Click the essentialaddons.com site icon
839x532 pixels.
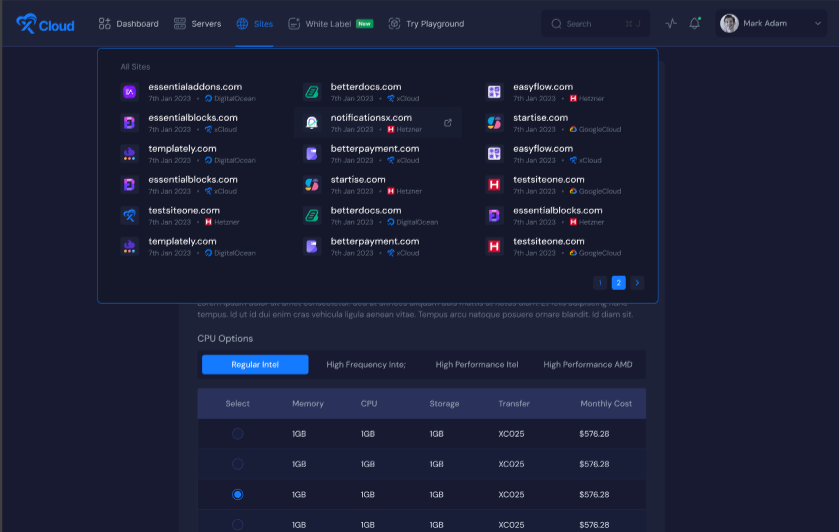tap(129, 92)
